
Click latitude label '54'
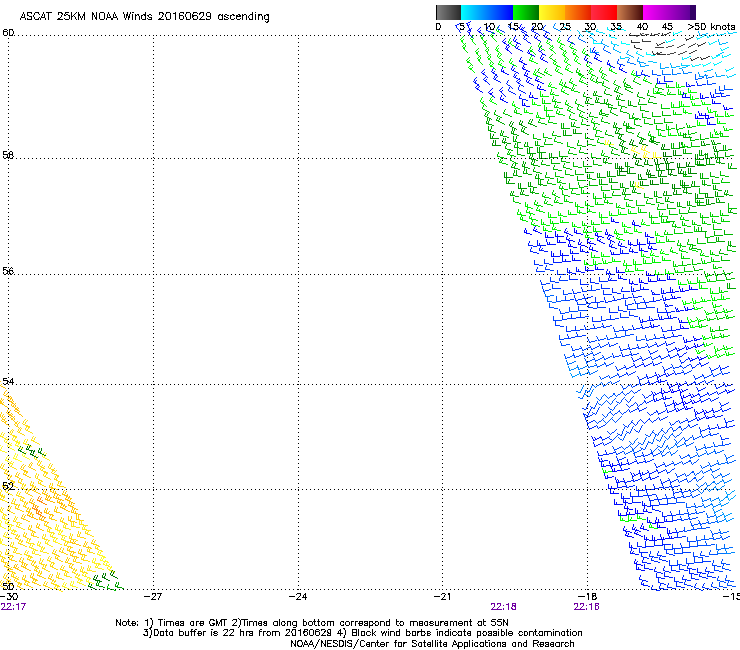(x=8, y=381)
